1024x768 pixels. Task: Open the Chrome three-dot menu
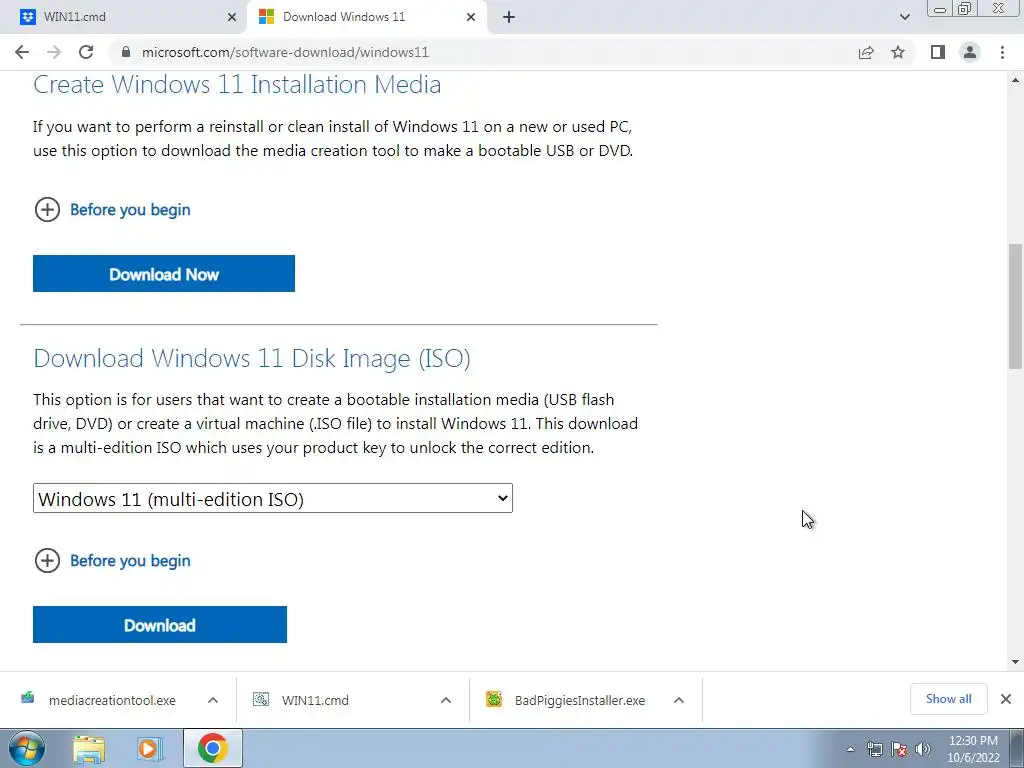1002,52
